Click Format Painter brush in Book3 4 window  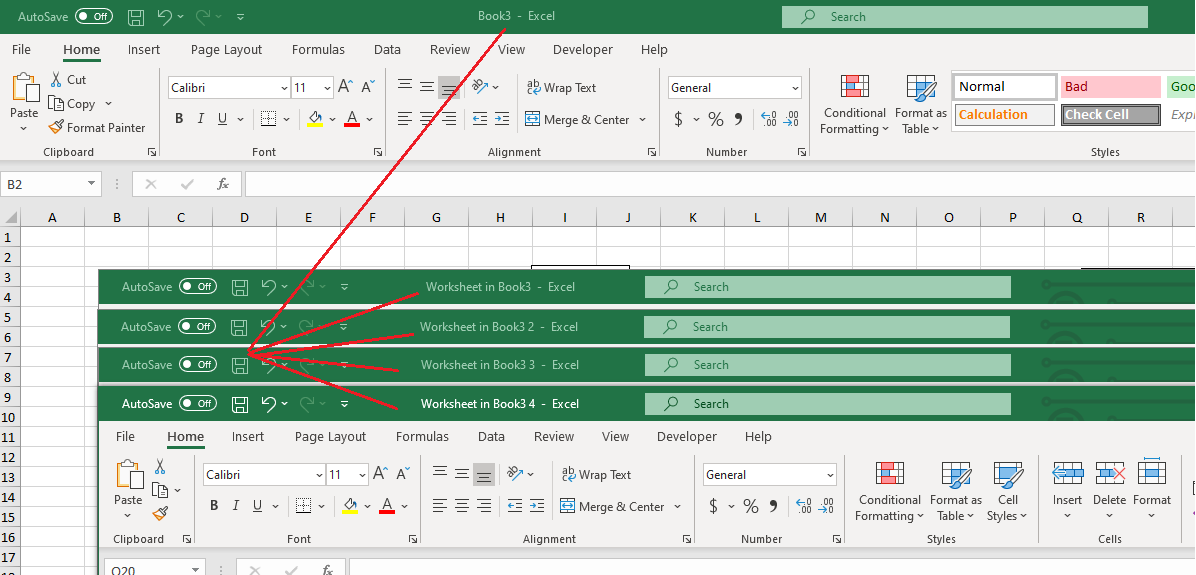click(x=160, y=514)
